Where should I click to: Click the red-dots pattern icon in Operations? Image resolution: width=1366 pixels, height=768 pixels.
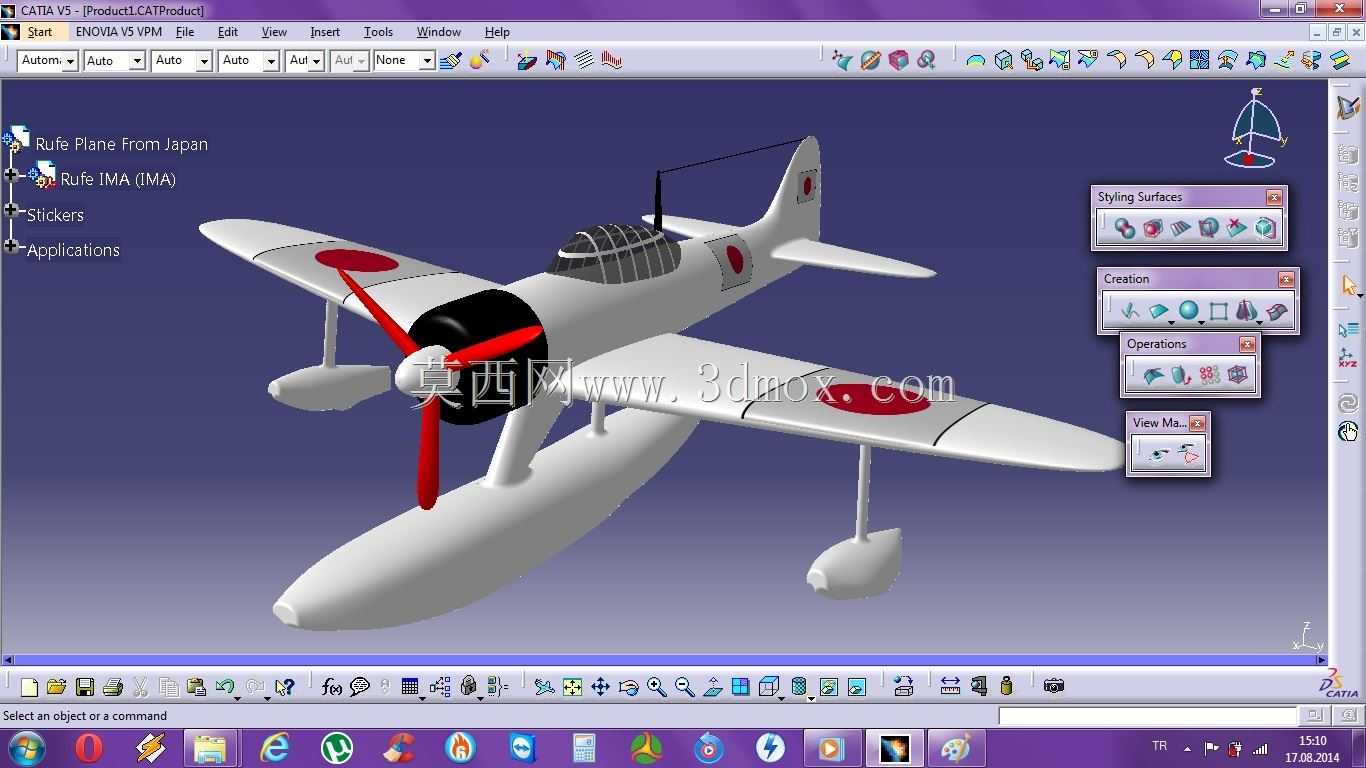pyautogui.click(x=1209, y=375)
